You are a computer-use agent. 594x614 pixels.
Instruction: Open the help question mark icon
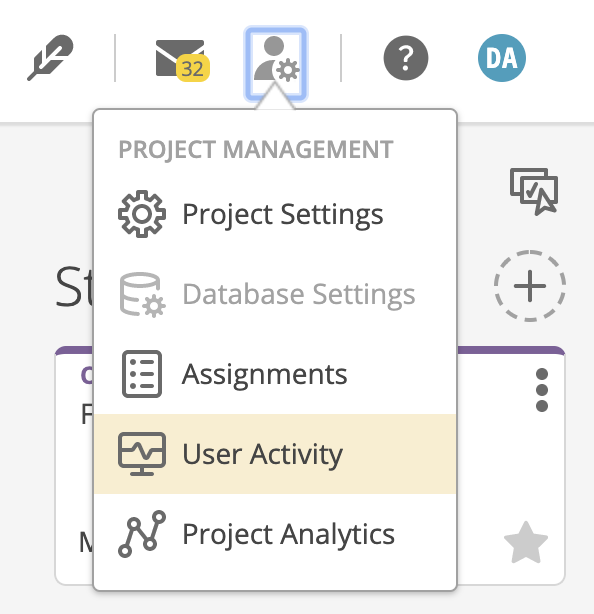(x=406, y=58)
